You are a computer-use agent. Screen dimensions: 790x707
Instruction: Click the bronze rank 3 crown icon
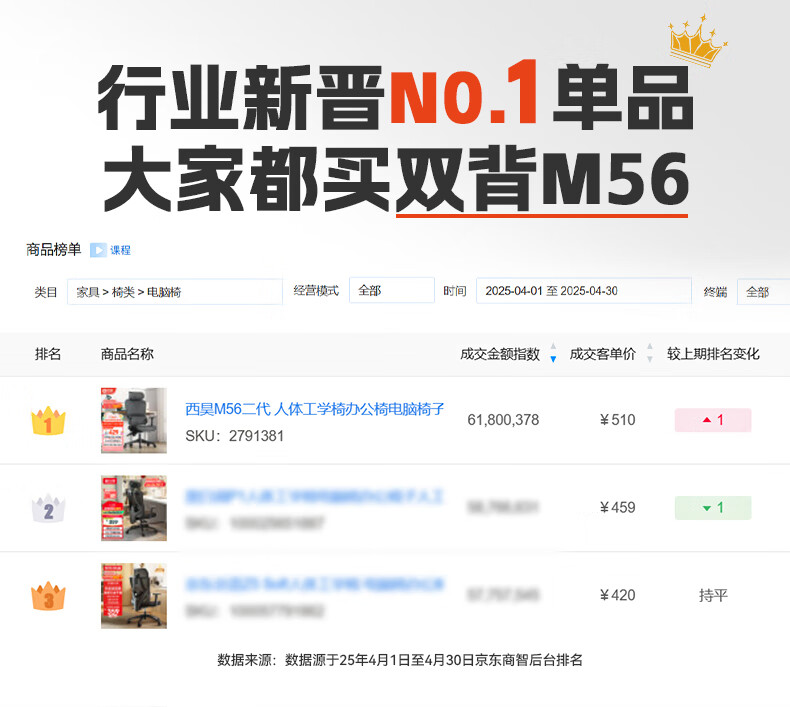pyautogui.click(x=48, y=596)
